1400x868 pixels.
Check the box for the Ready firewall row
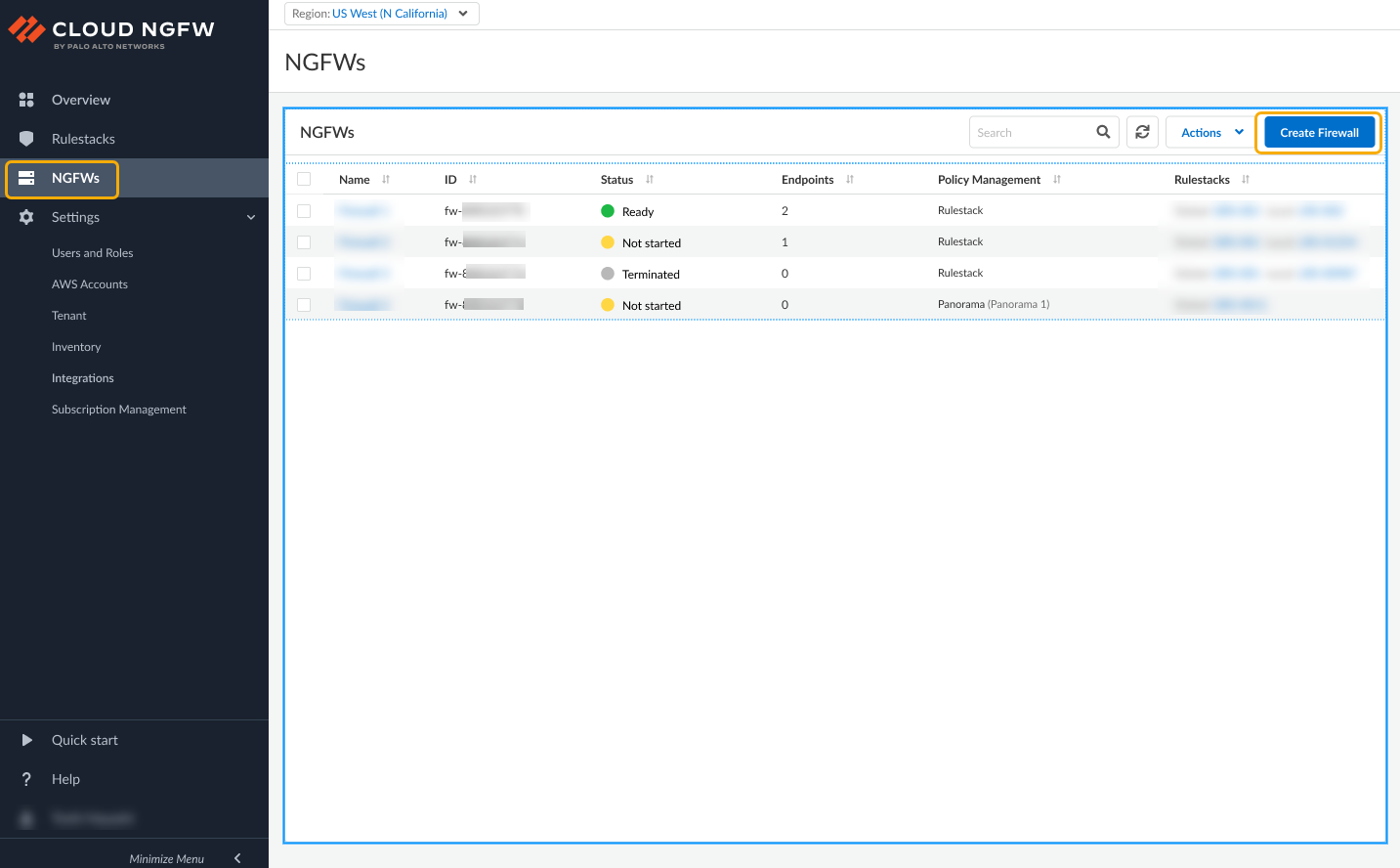[x=304, y=211]
